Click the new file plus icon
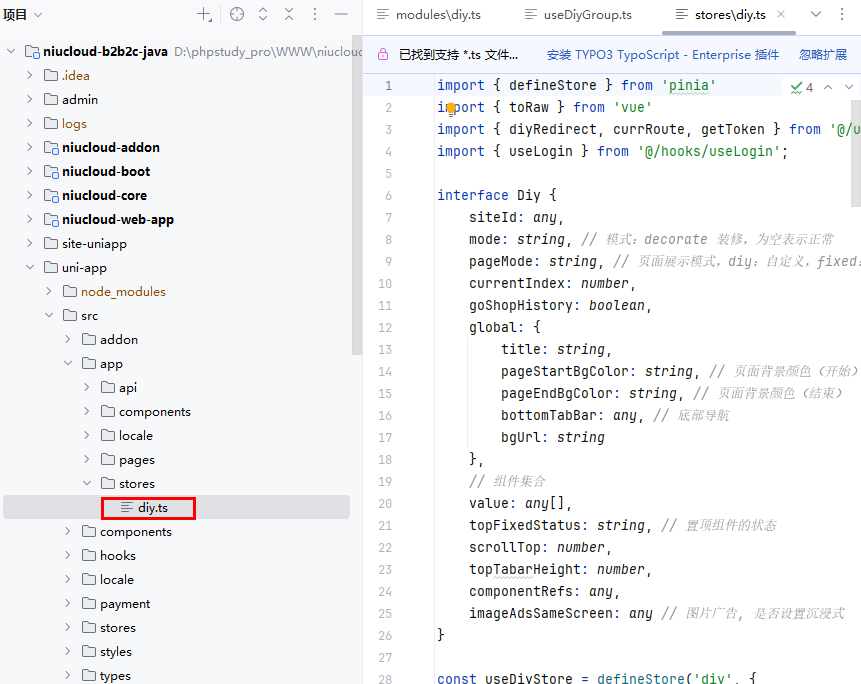Screen dimensions: 861x684 204,14
